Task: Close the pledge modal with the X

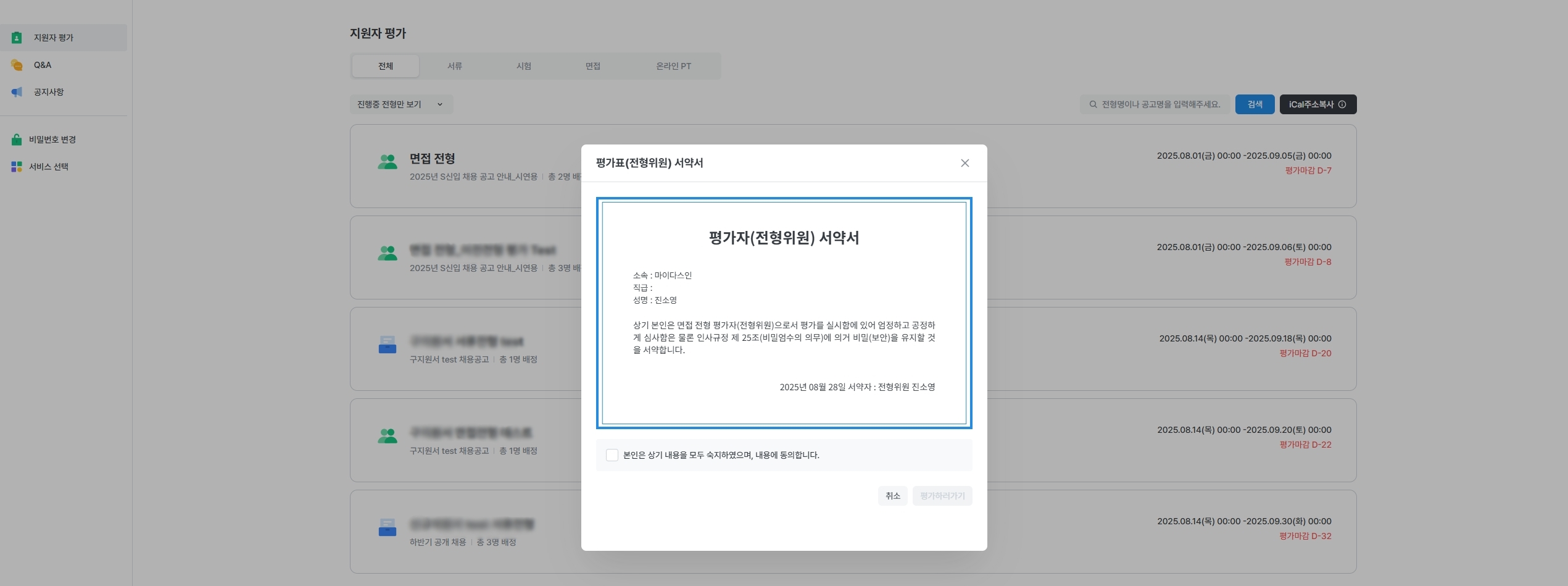Action: [x=965, y=163]
